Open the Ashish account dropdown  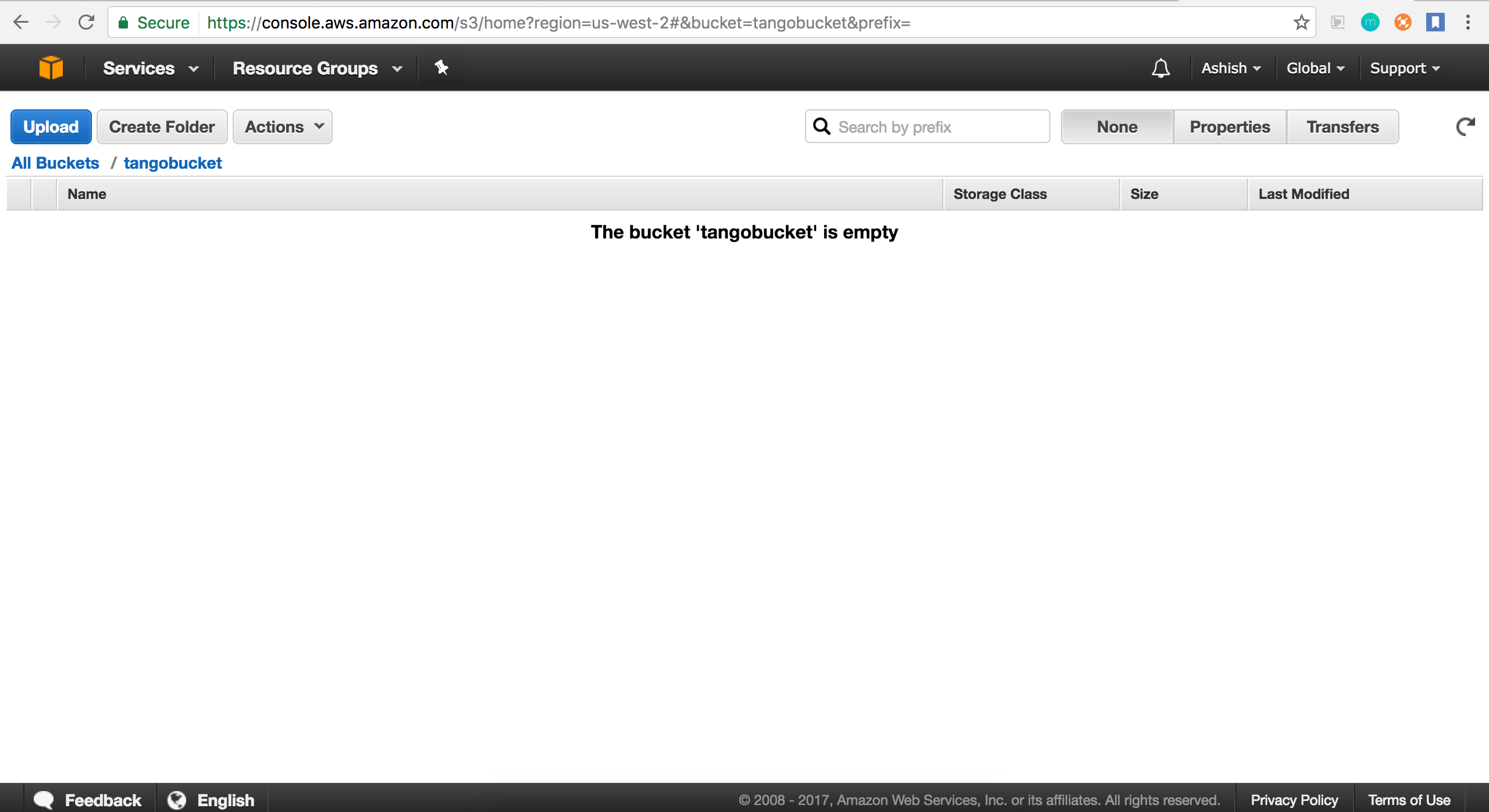[x=1231, y=69]
